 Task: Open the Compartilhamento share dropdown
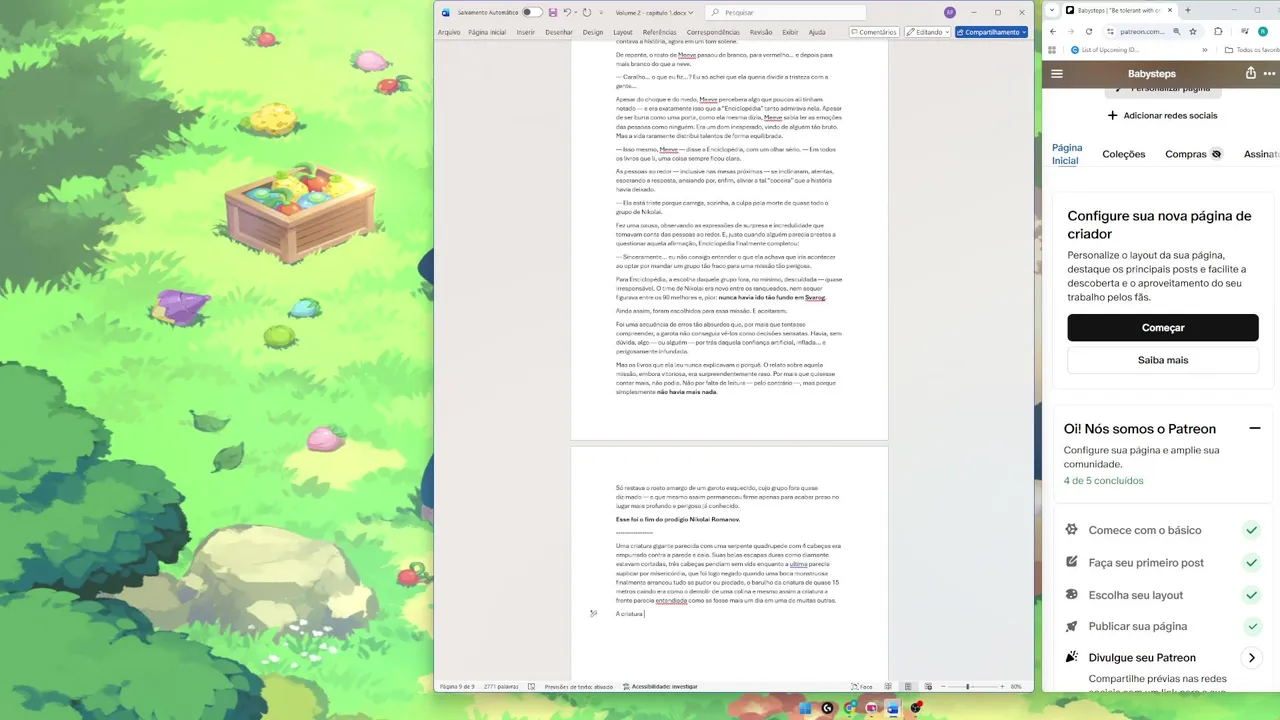coord(991,32)
